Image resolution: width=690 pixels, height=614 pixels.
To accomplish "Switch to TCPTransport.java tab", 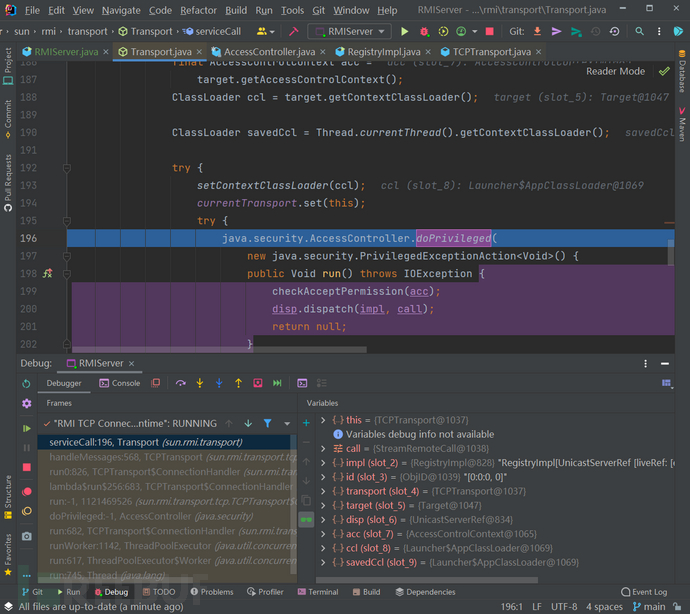I will (x=492, y=52).
